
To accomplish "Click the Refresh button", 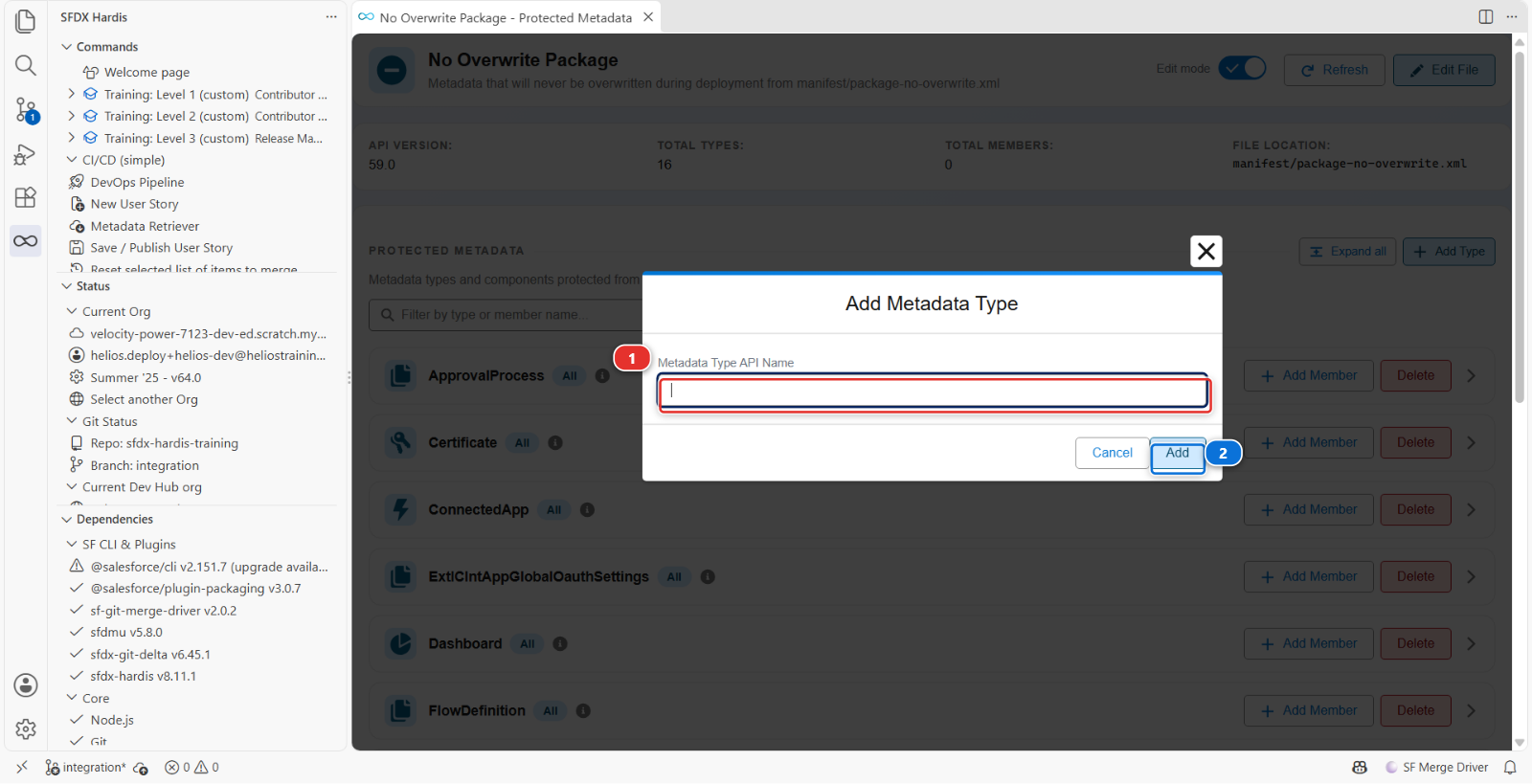I will (1335, 70).
